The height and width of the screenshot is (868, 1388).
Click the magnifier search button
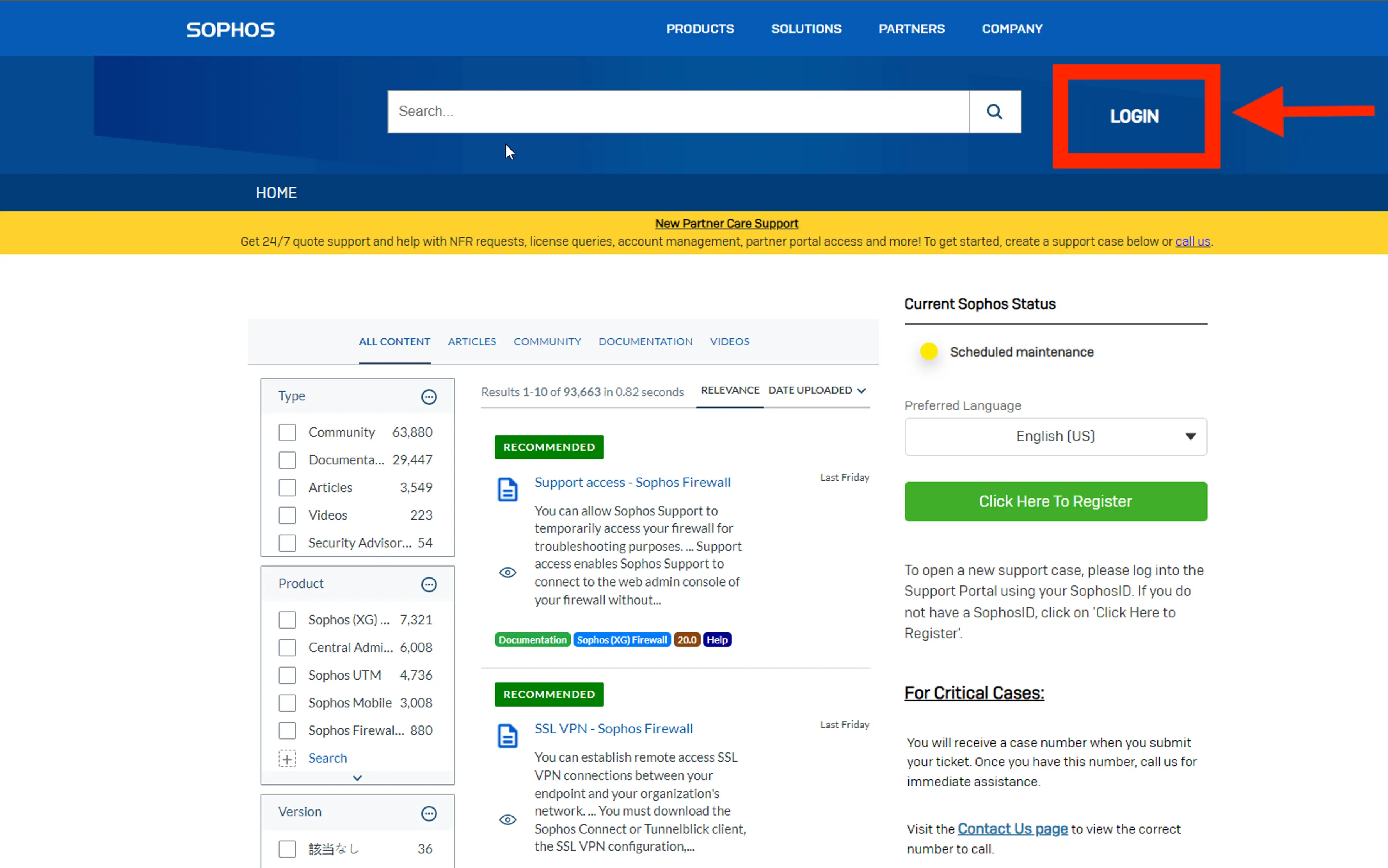point(995,111)
